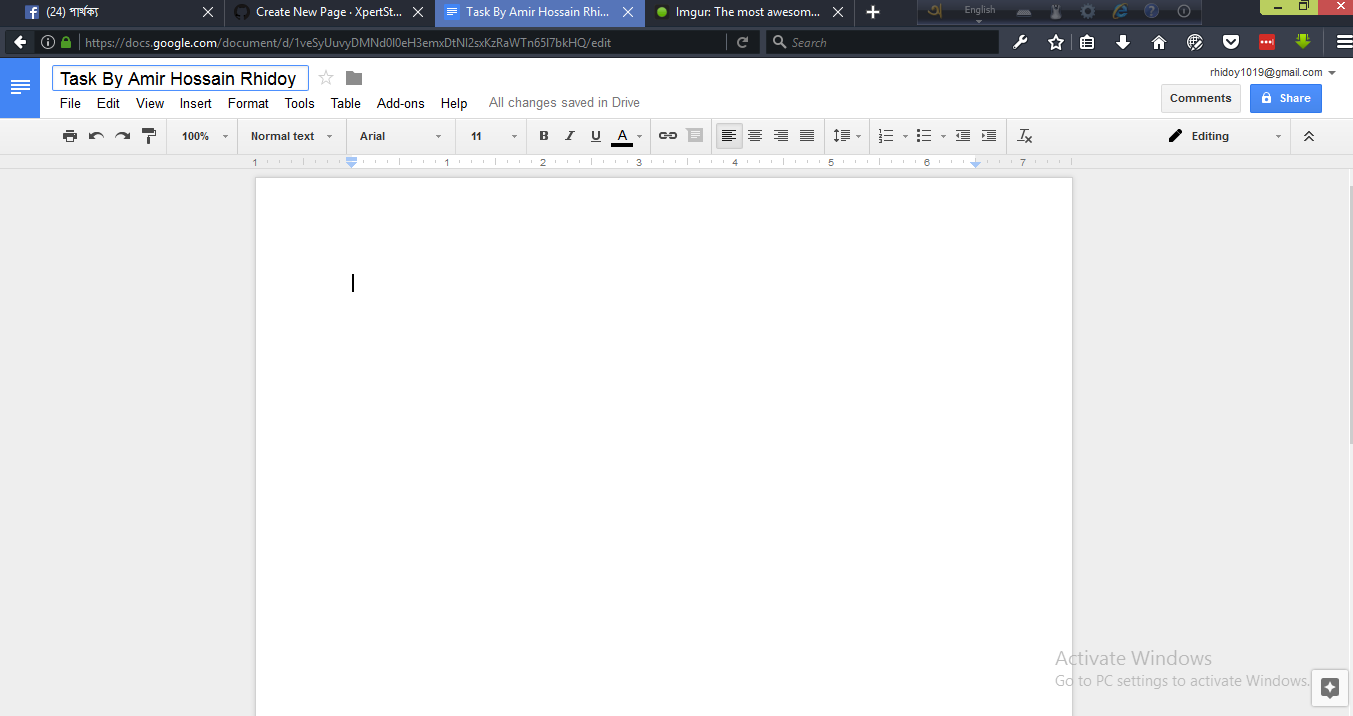Viewport: 1353px width, 716px height.
Task: Open the Pocket icon in browser toolbar
Action: coord(1231,42)
